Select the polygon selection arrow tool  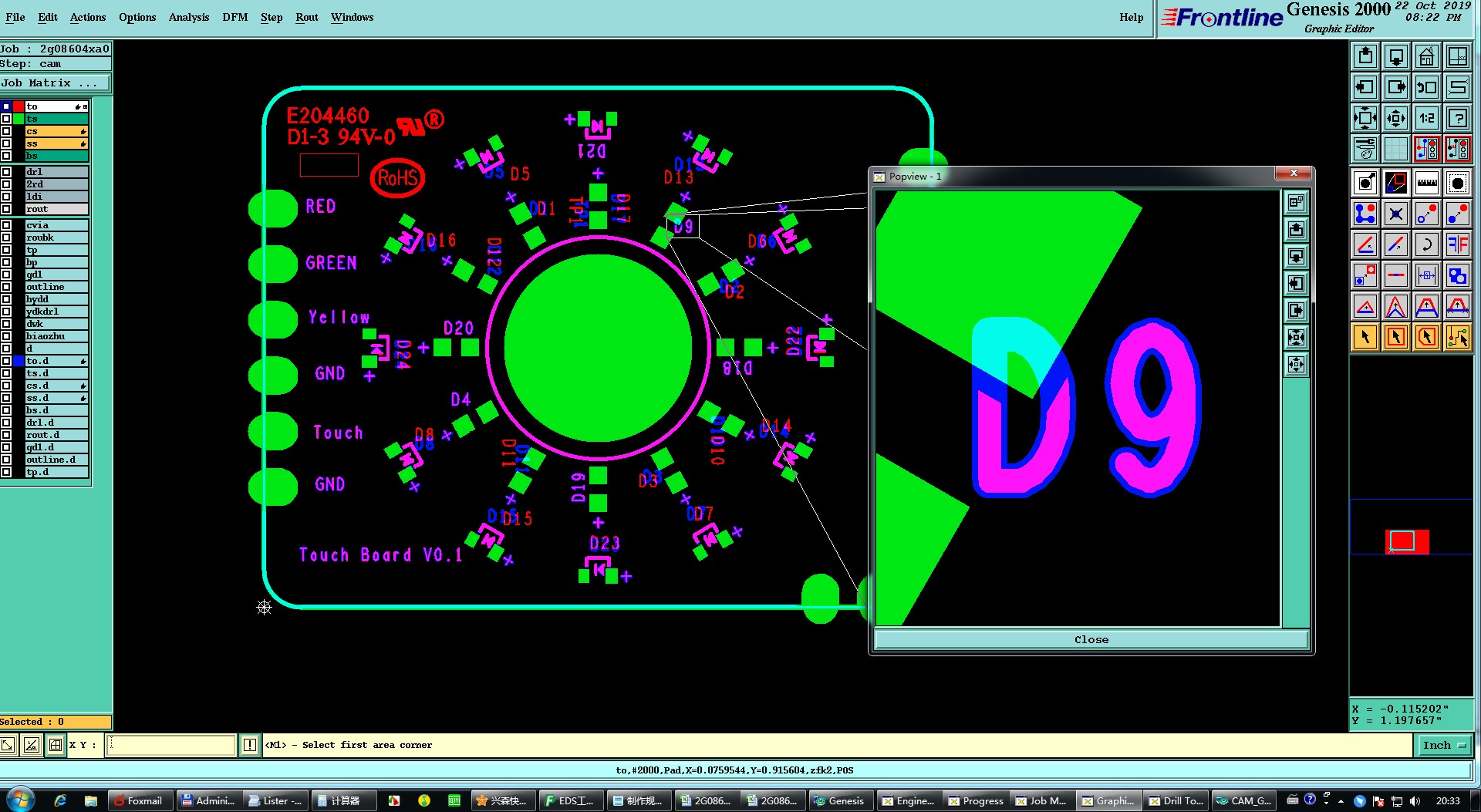pyautogui.click(x=1427, y=337)
